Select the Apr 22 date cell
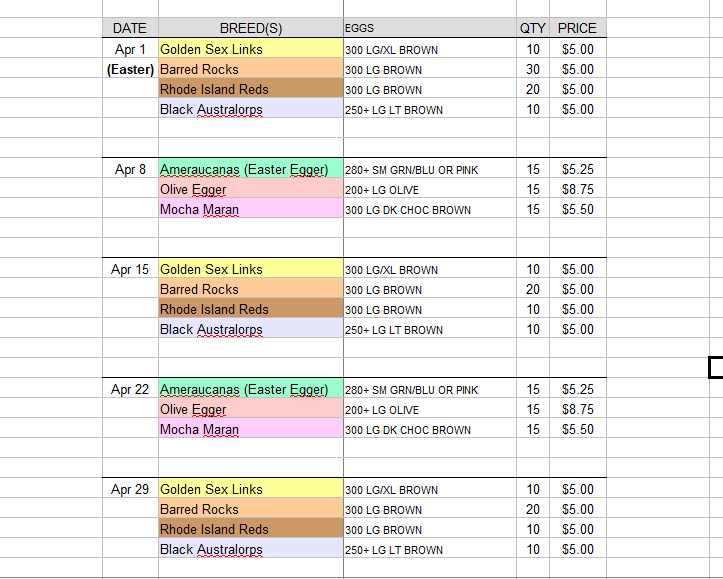The image size is (723, 579). pos(130,389)
